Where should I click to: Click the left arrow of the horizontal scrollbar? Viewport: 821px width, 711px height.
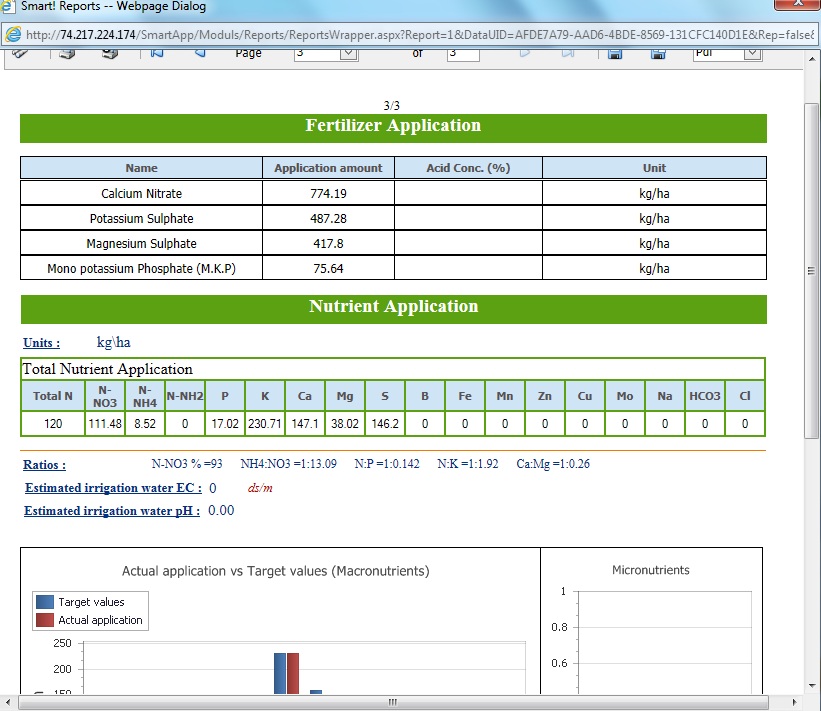click(7, 702)
